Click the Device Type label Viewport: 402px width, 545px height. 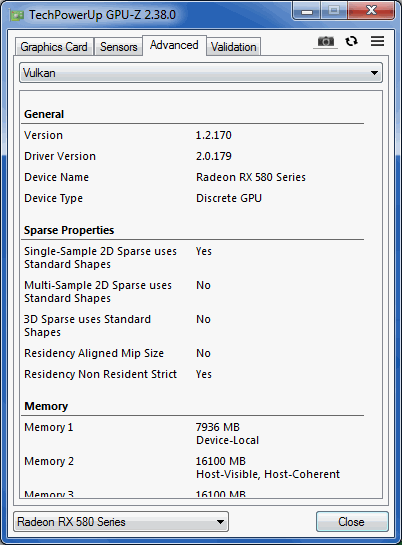[54, 198]
